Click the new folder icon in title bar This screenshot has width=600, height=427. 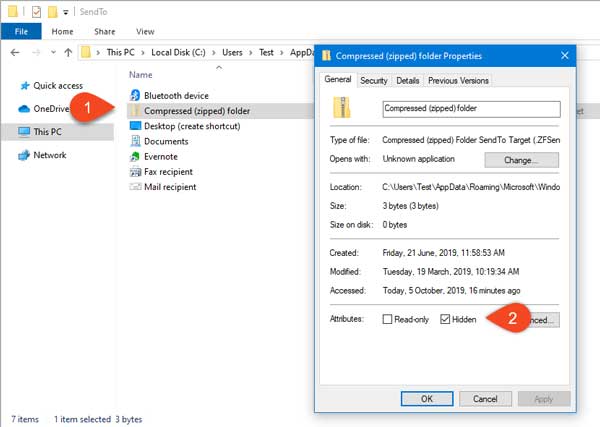pos(52,12)
